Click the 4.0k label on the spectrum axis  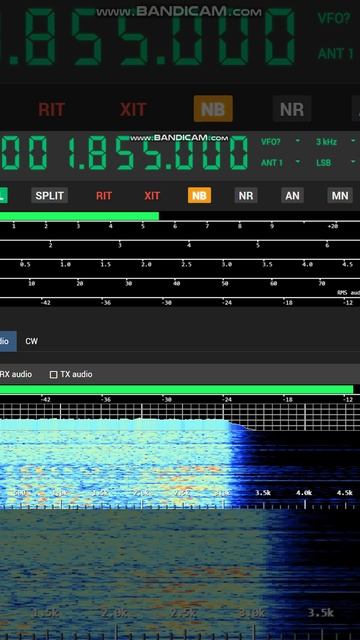(x=304, y=493)
